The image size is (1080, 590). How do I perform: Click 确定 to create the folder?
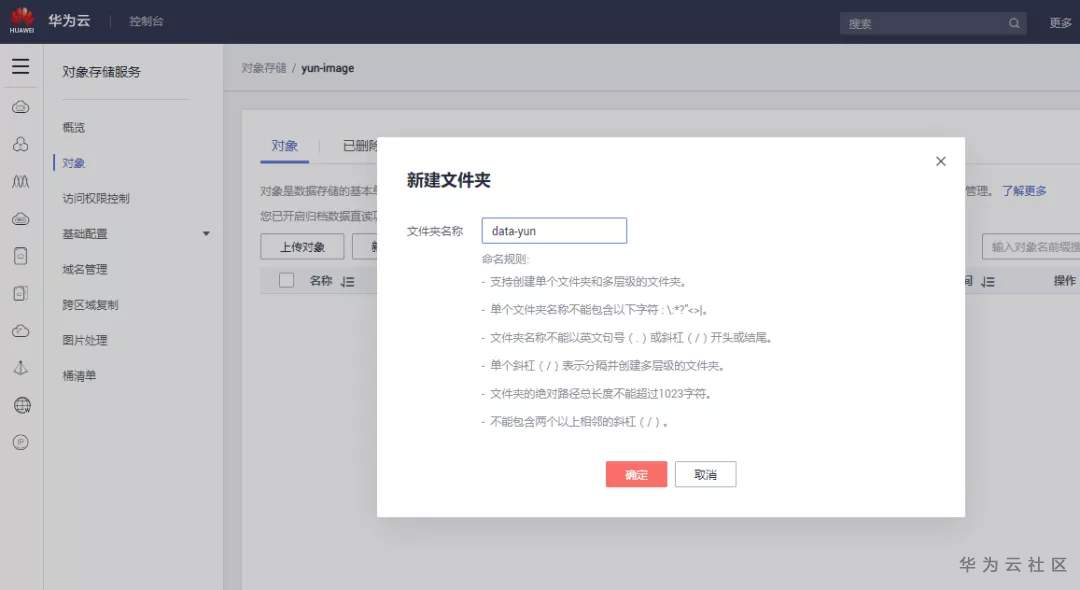[x=636, y=474]
